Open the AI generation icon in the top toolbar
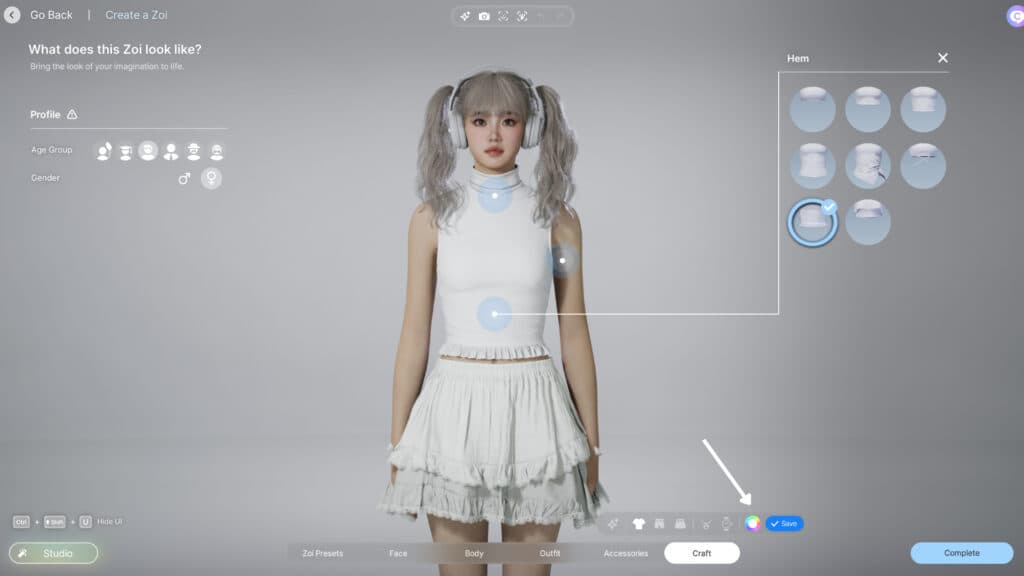 (463, 15)
